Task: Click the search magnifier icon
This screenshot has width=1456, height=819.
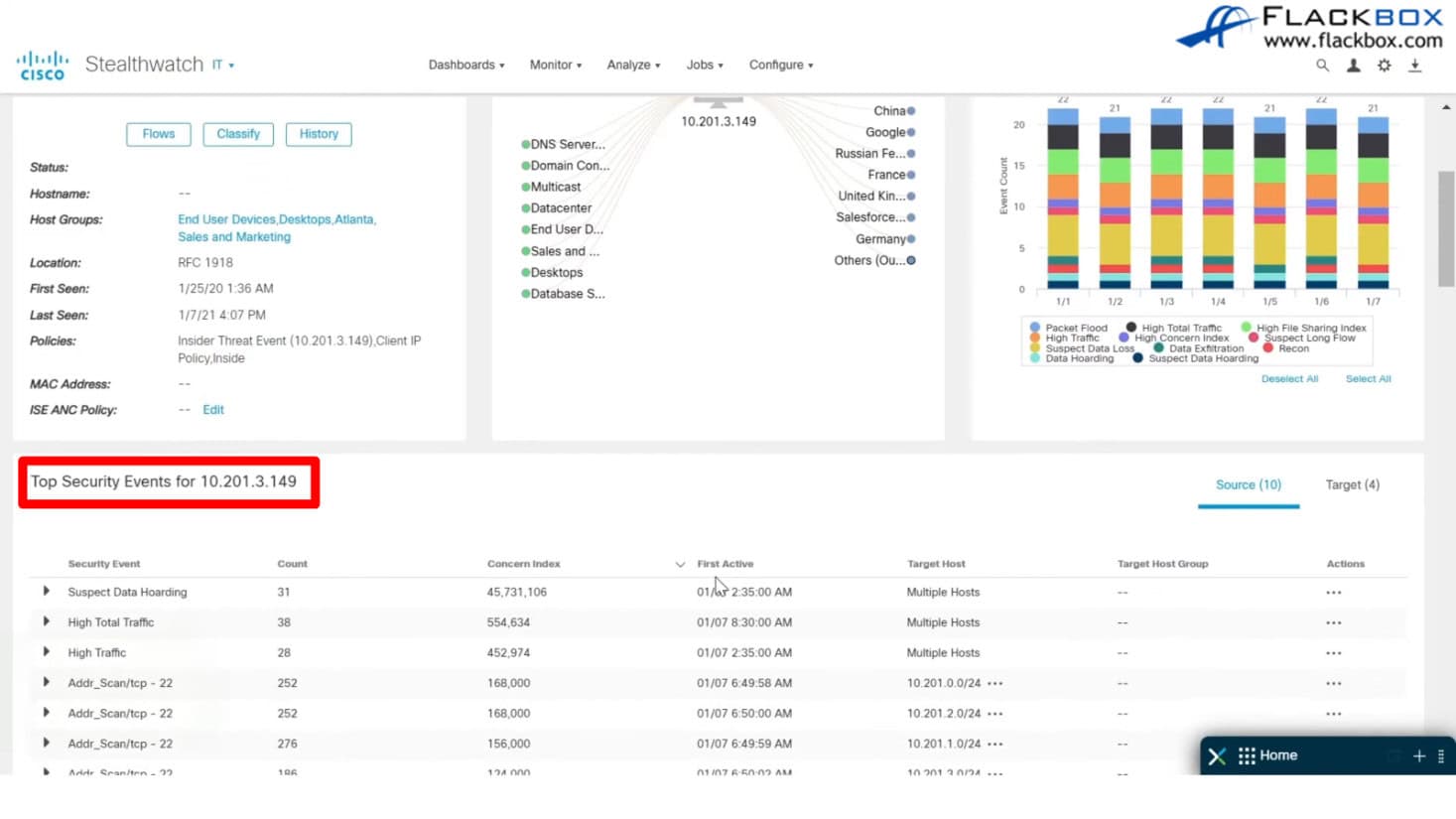Action: point(1322,66)
